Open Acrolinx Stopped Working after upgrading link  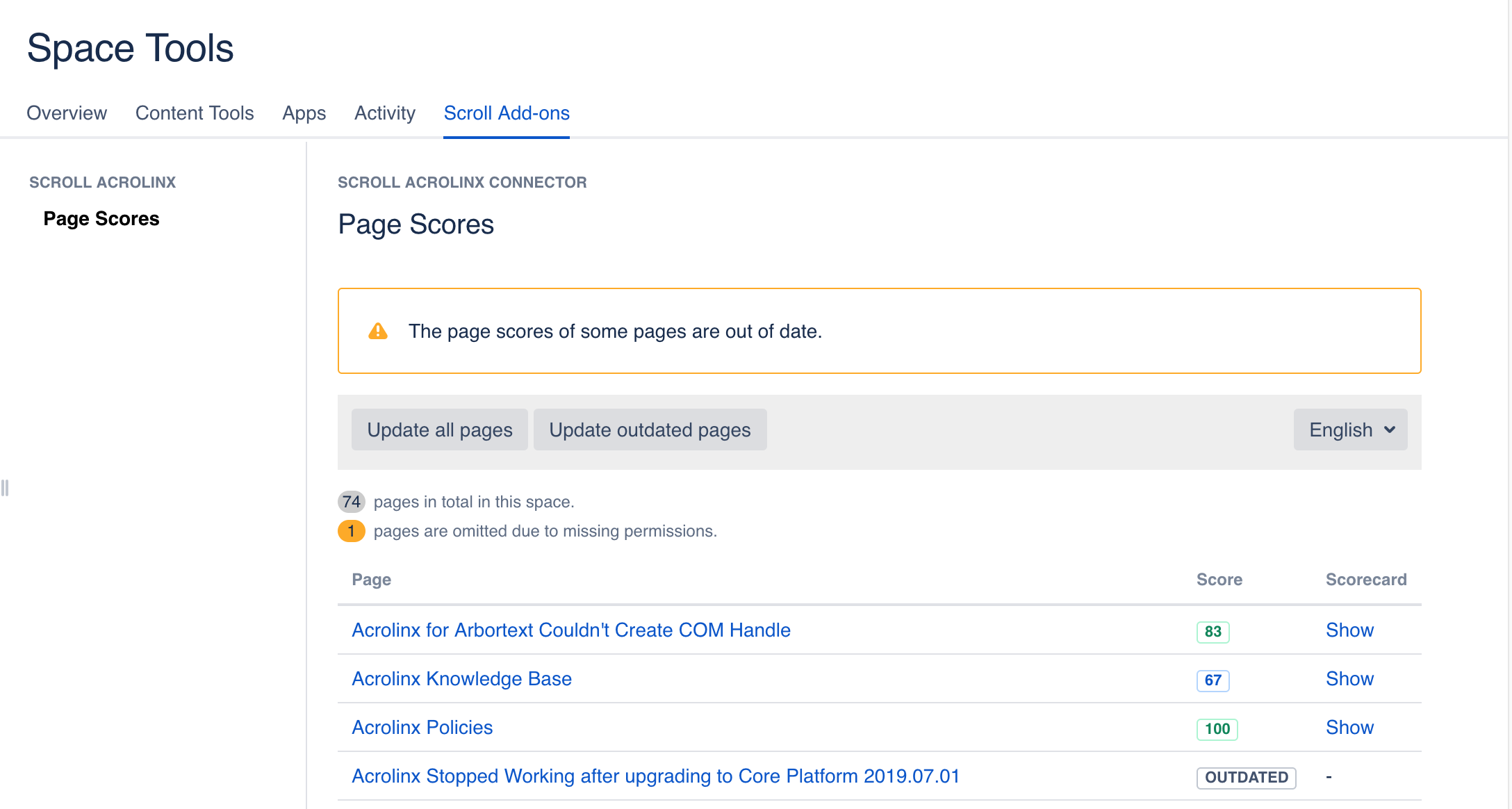point(655,776)
